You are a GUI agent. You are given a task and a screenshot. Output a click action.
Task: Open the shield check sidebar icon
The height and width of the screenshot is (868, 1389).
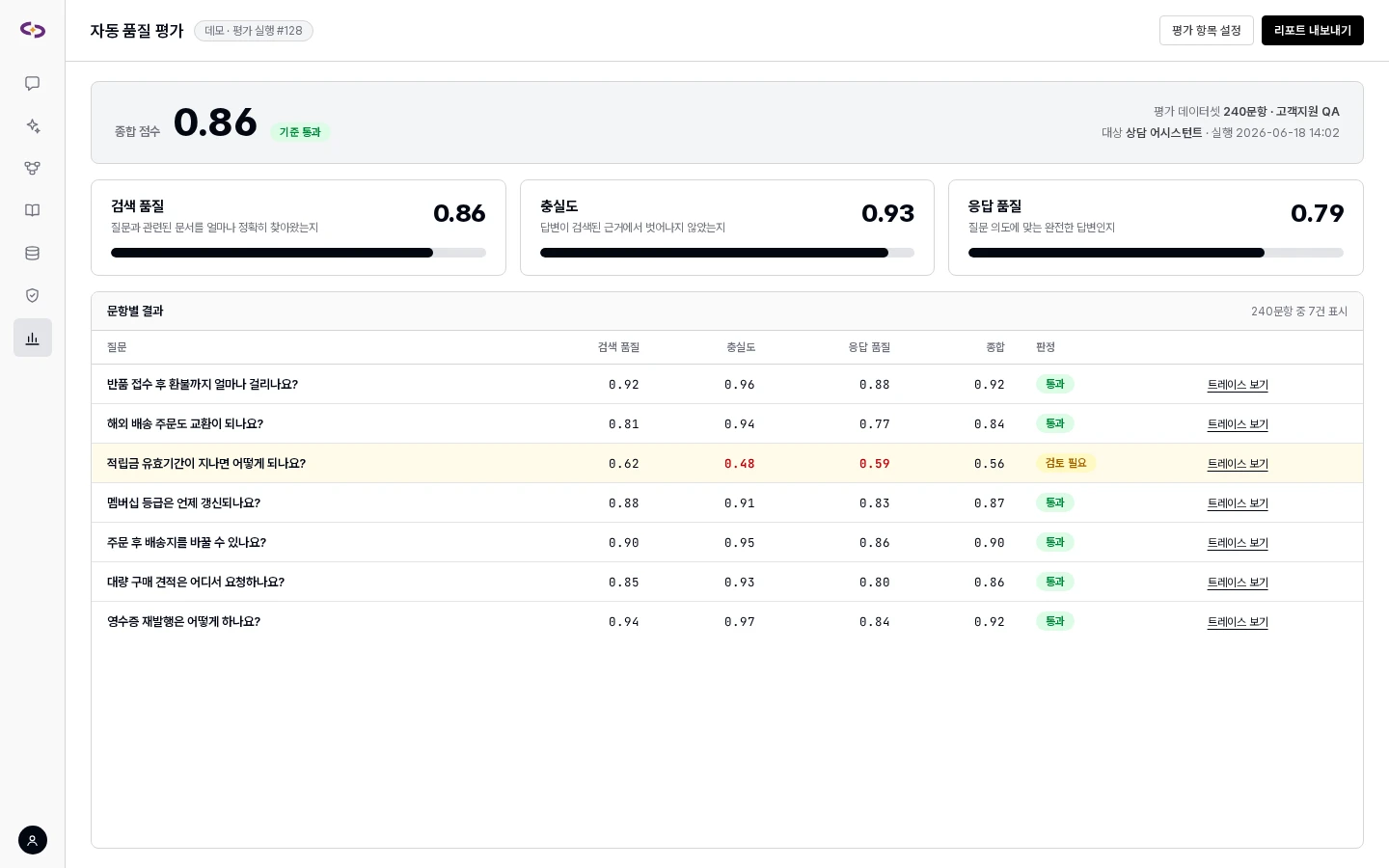click(33, 296)
